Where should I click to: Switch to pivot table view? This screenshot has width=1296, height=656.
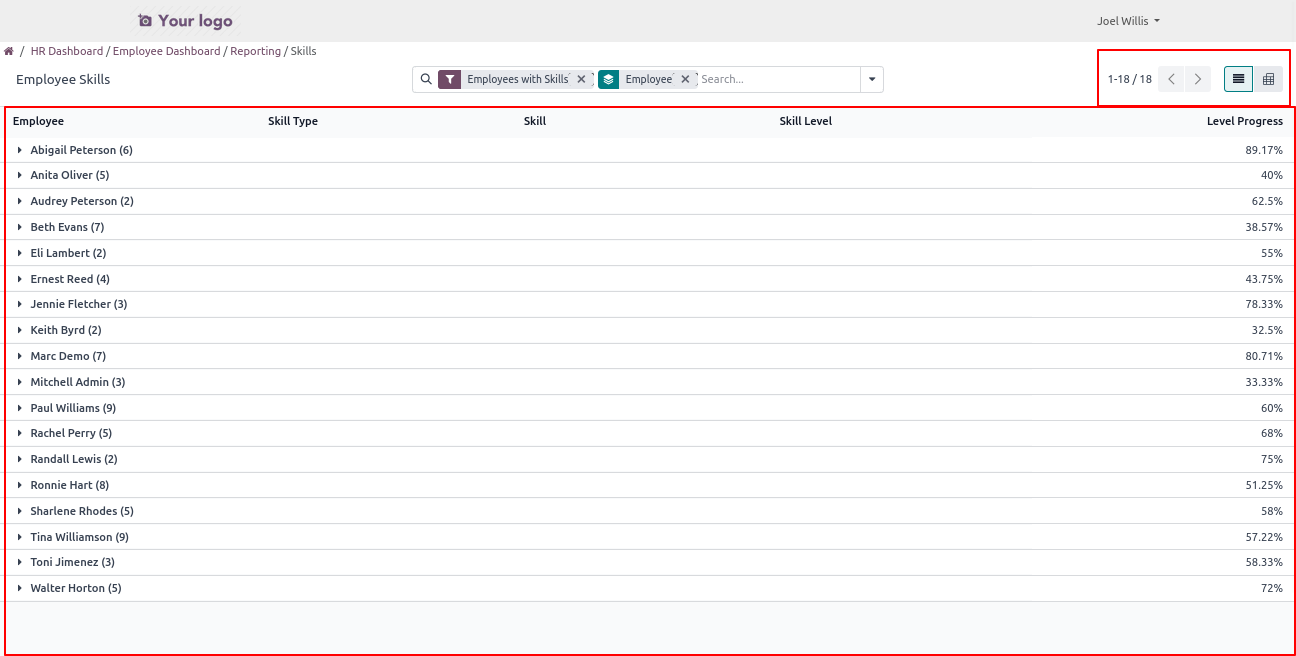coord(1268,79)
